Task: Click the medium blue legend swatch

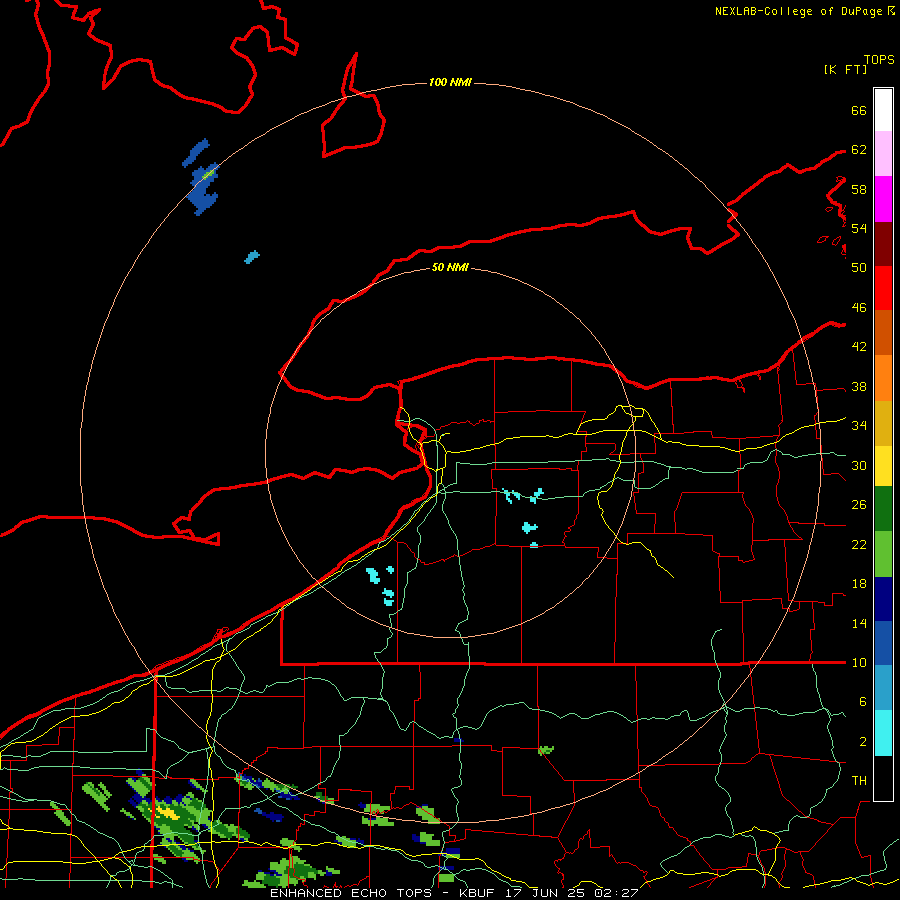Action: click(x=883, y=643)
